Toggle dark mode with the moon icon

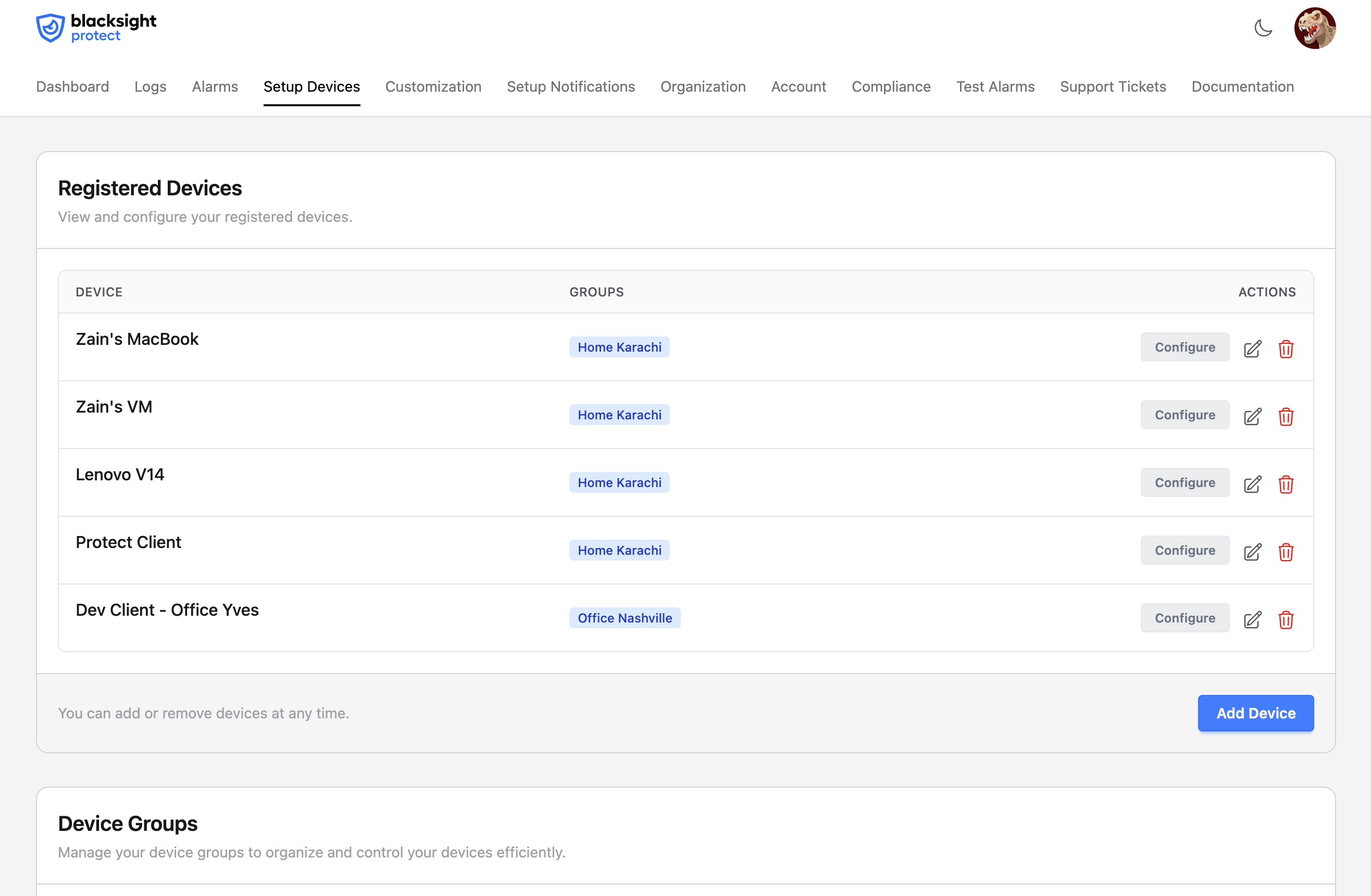point(1264,28)
